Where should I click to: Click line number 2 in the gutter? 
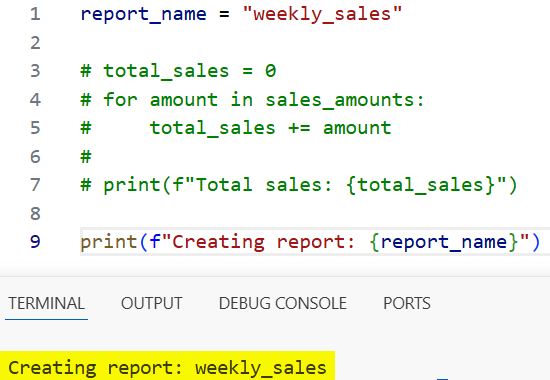coord(35,43)
